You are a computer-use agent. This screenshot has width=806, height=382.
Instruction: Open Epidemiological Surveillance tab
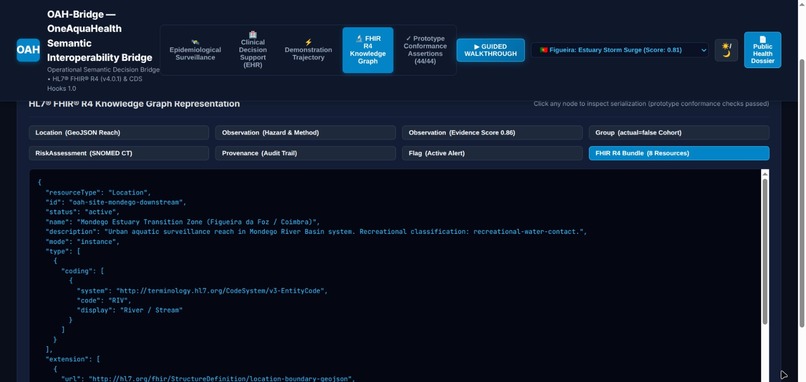[x=195, y=50]
